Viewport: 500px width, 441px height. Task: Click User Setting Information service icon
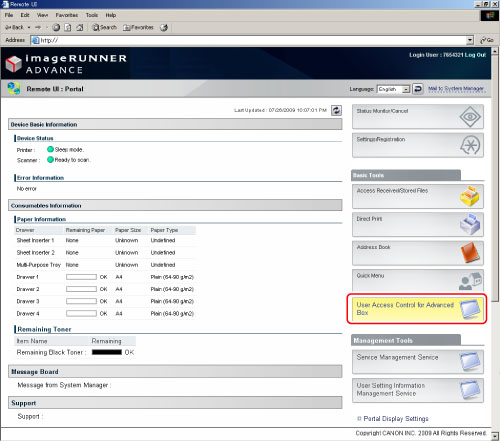(470, 391)
